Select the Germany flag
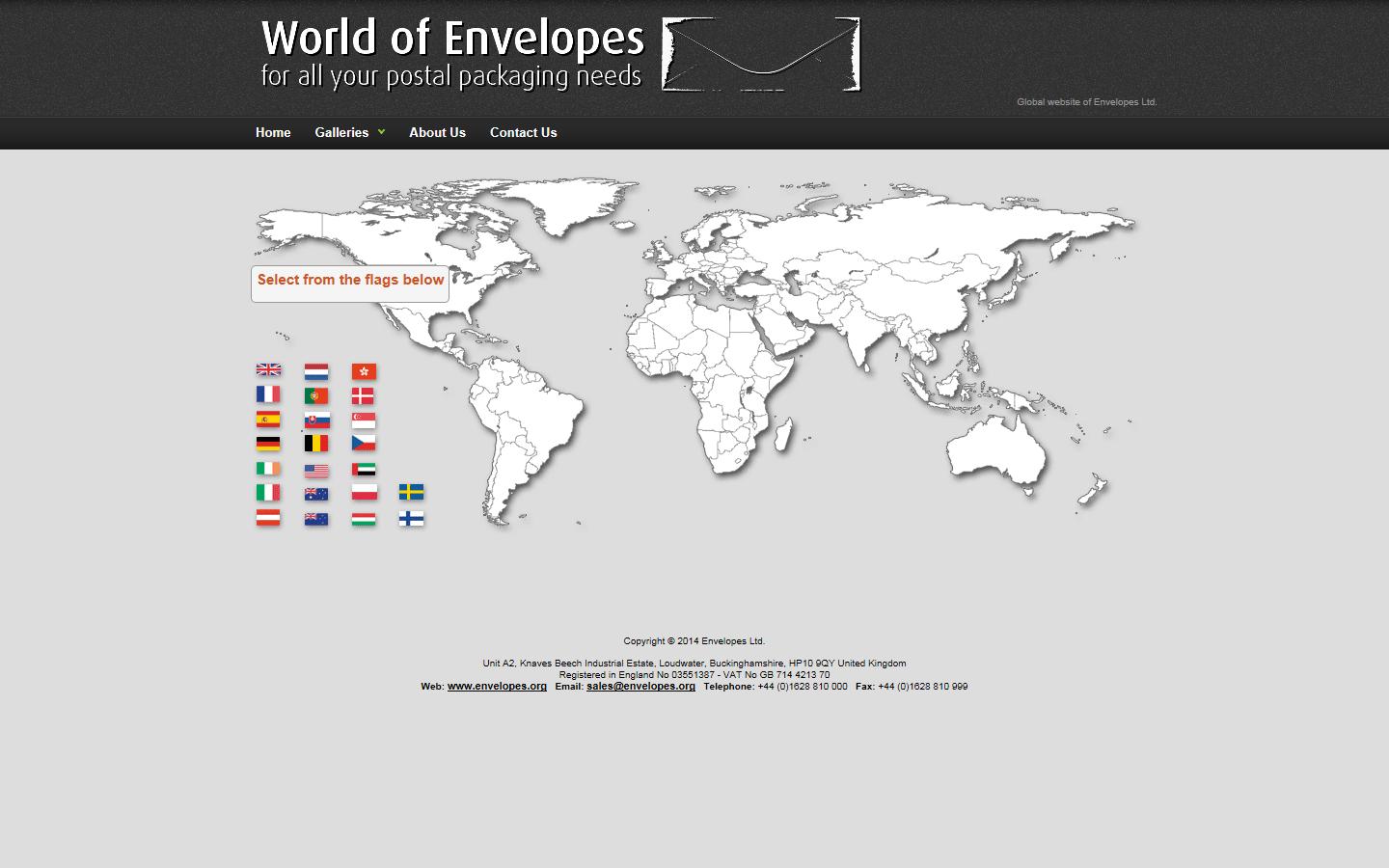Screen dimensions: 1389x868 (x=269, y=444)
